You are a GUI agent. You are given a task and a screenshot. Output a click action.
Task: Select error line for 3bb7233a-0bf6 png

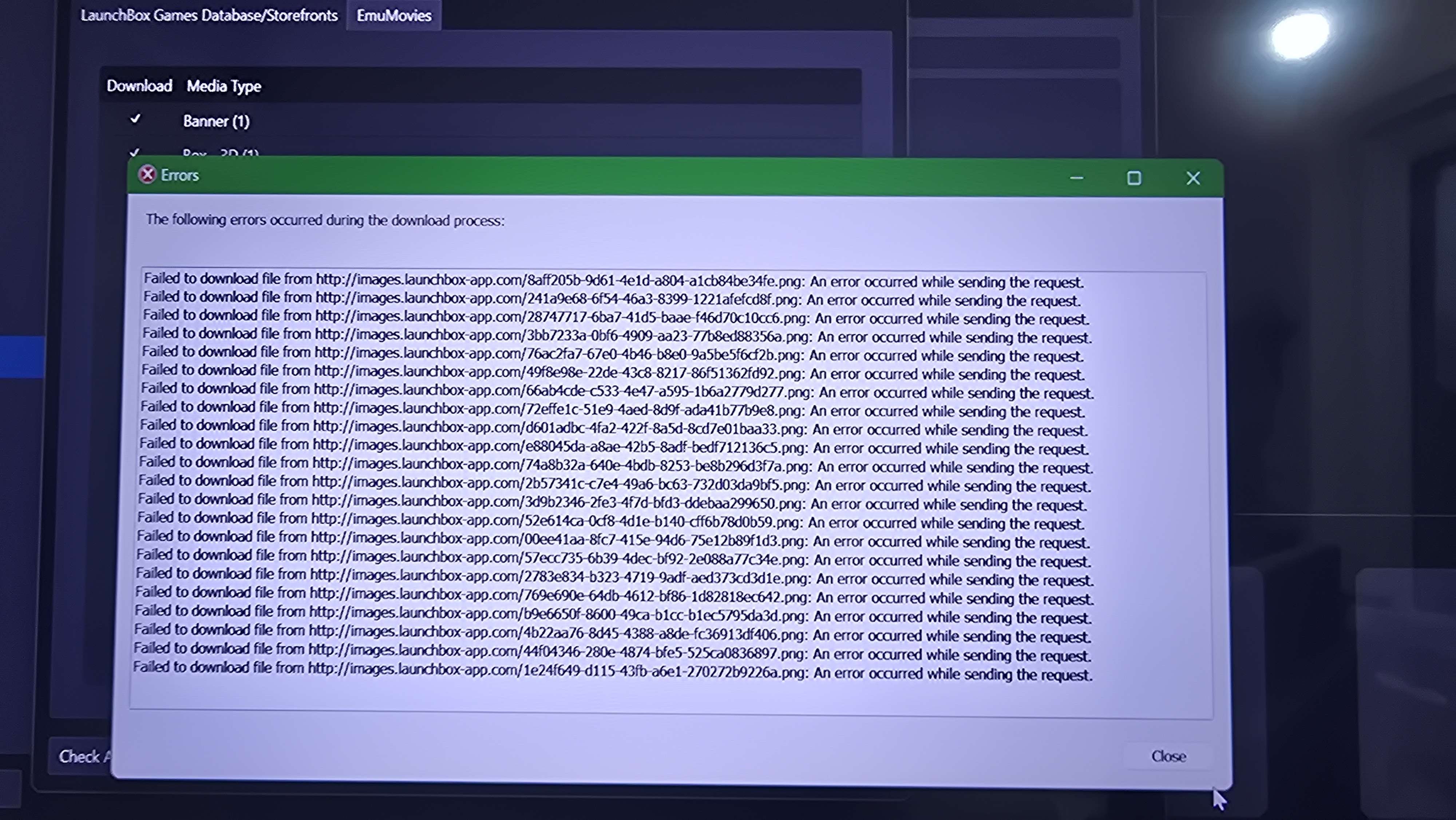click(617, 335)
